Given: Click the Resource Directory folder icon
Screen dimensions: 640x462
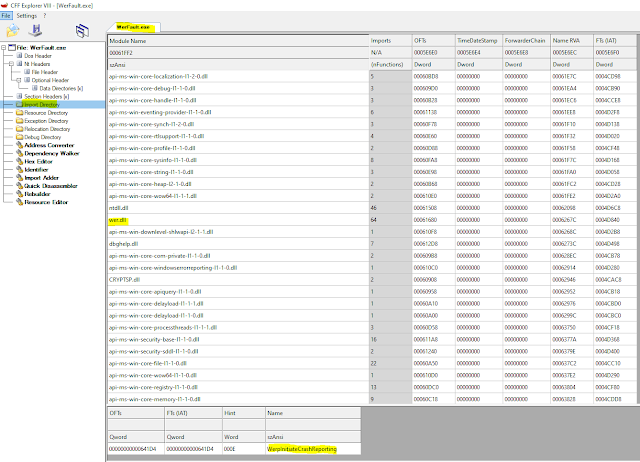Looking at the screenshot, I should (19, 113).
